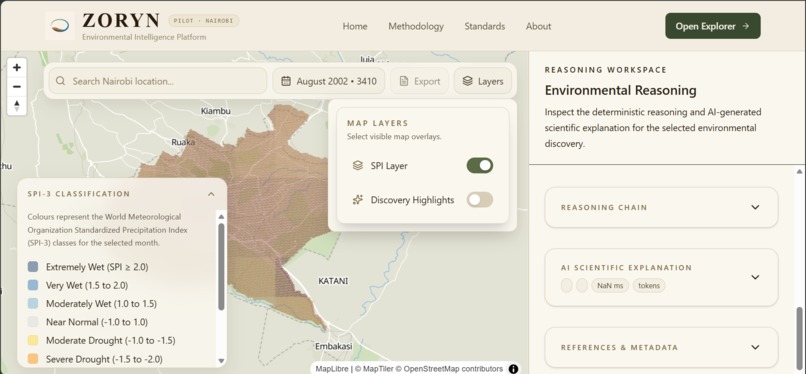Screen dimensions: 806x374
Task: Zoom in on the map
Action: pos(16,67)
